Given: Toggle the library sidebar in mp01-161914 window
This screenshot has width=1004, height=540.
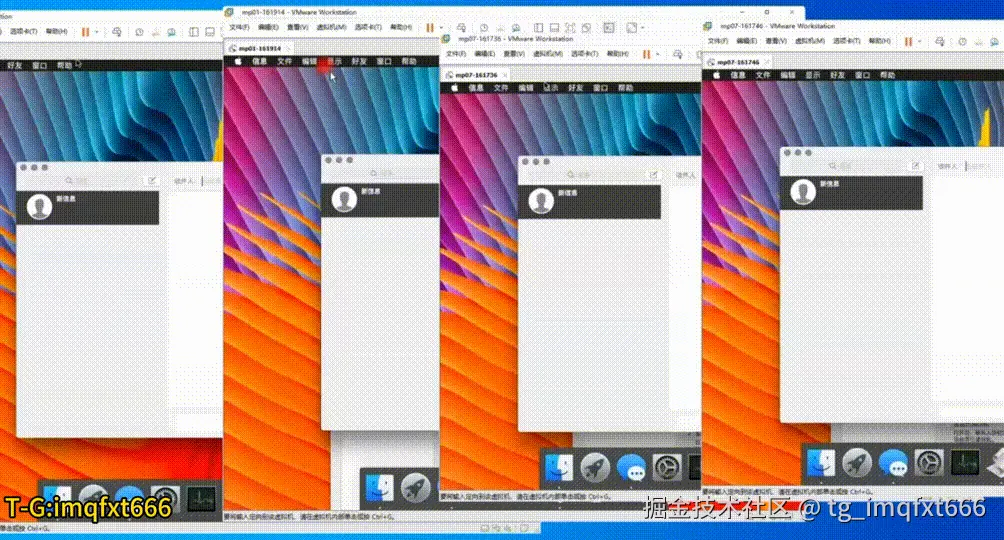Looking at the screenshot, I should point(538,28).
